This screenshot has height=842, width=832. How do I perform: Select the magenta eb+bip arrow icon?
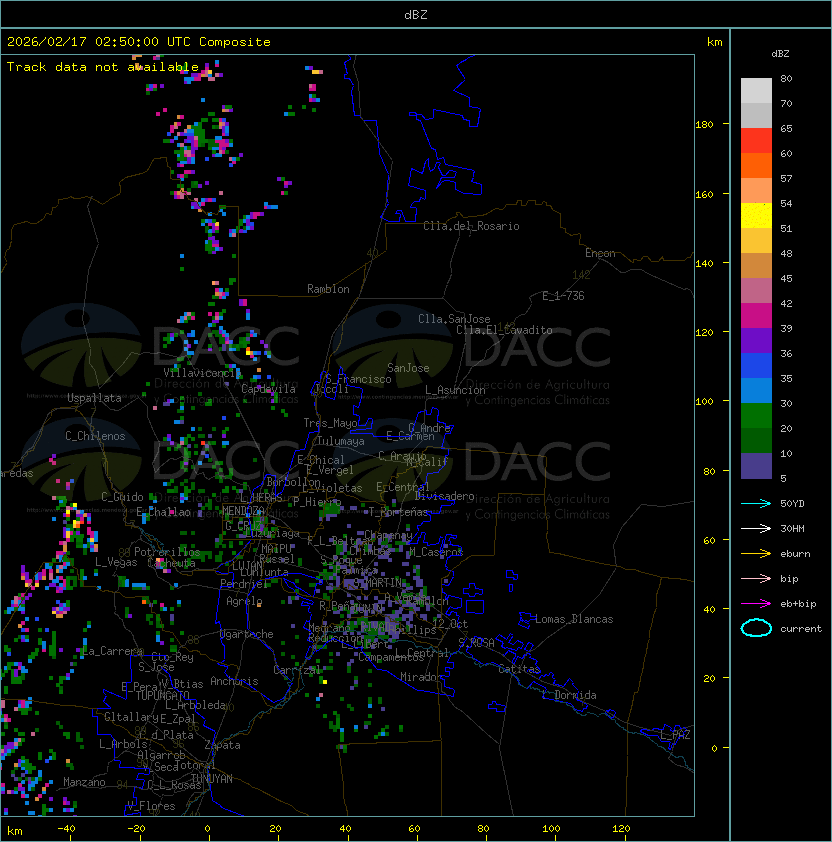point(756,603)
